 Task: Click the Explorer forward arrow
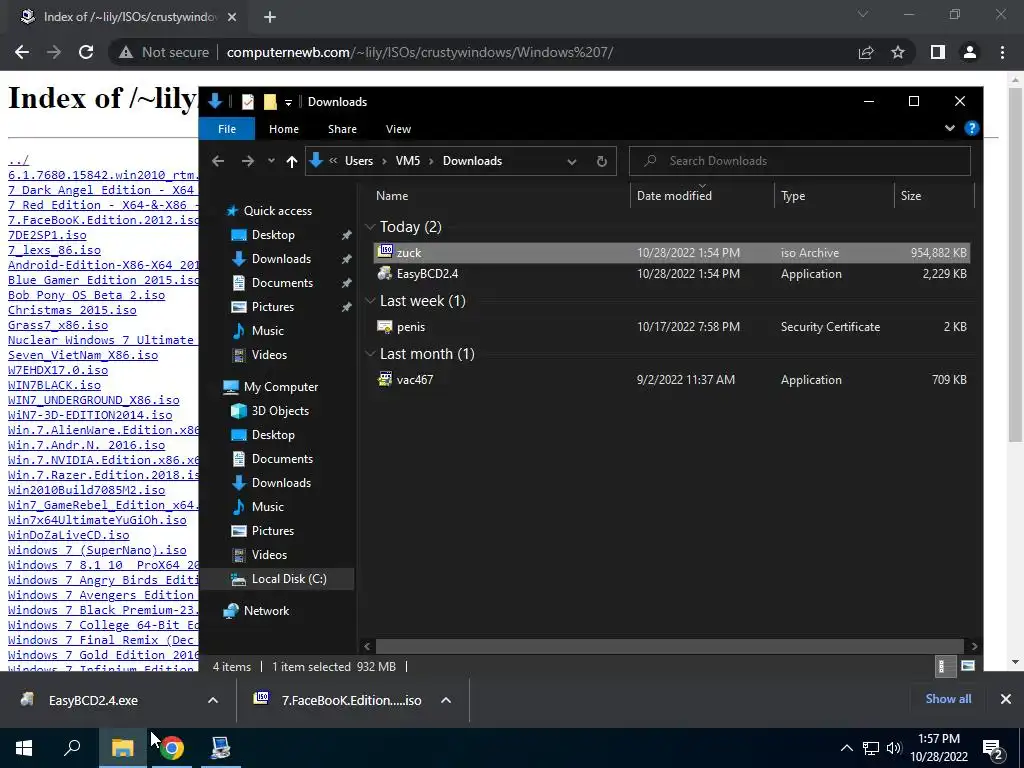248,161
